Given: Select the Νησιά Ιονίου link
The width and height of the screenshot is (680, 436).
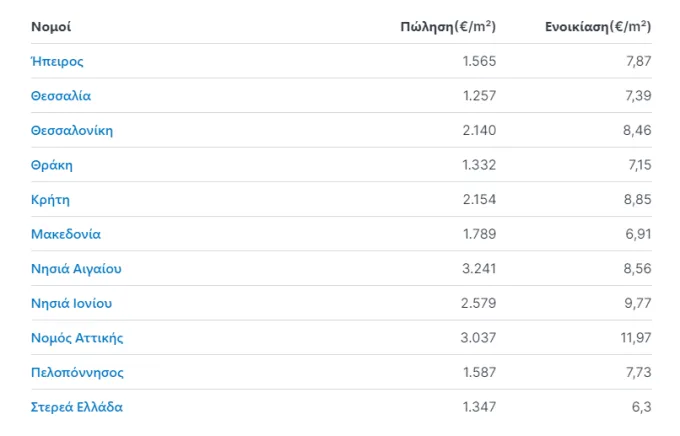Looking at the screenshot, I should (x=71, y=303).
